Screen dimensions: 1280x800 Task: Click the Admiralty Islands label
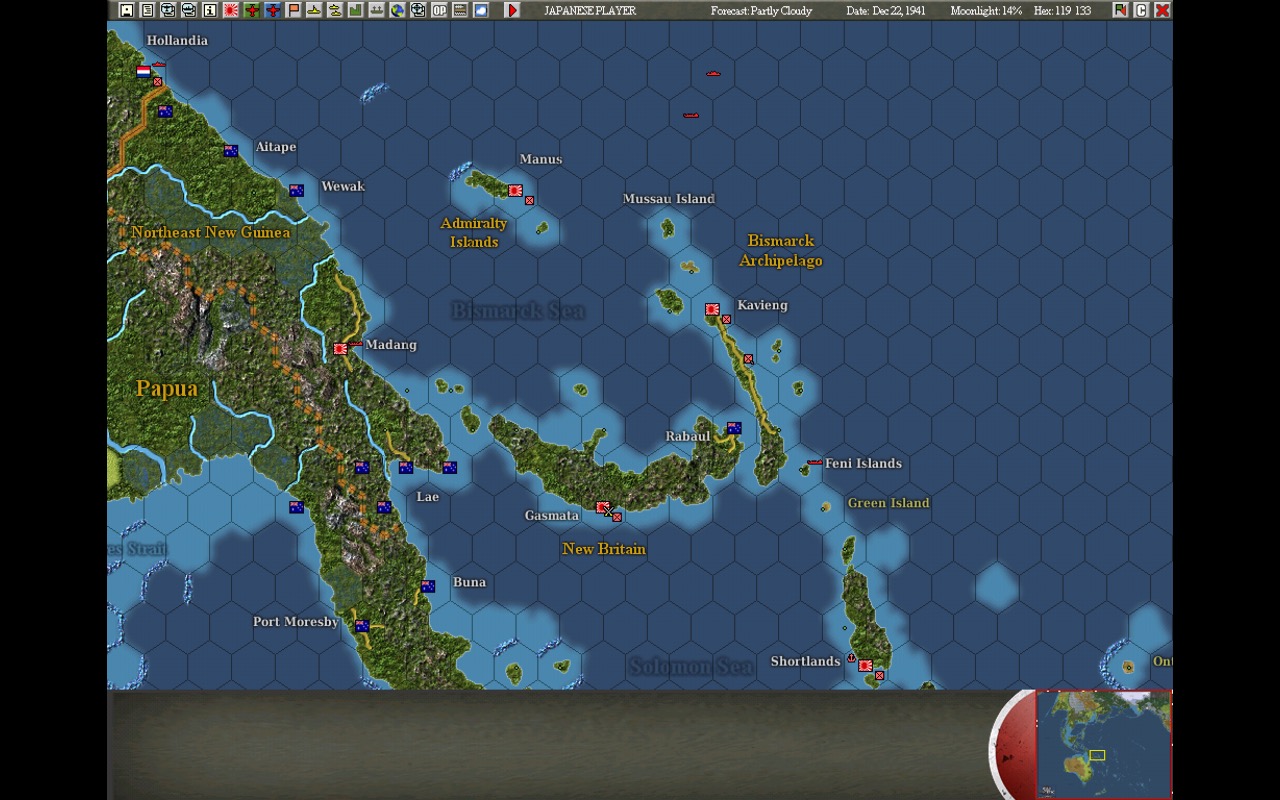[x=474, y=233]
